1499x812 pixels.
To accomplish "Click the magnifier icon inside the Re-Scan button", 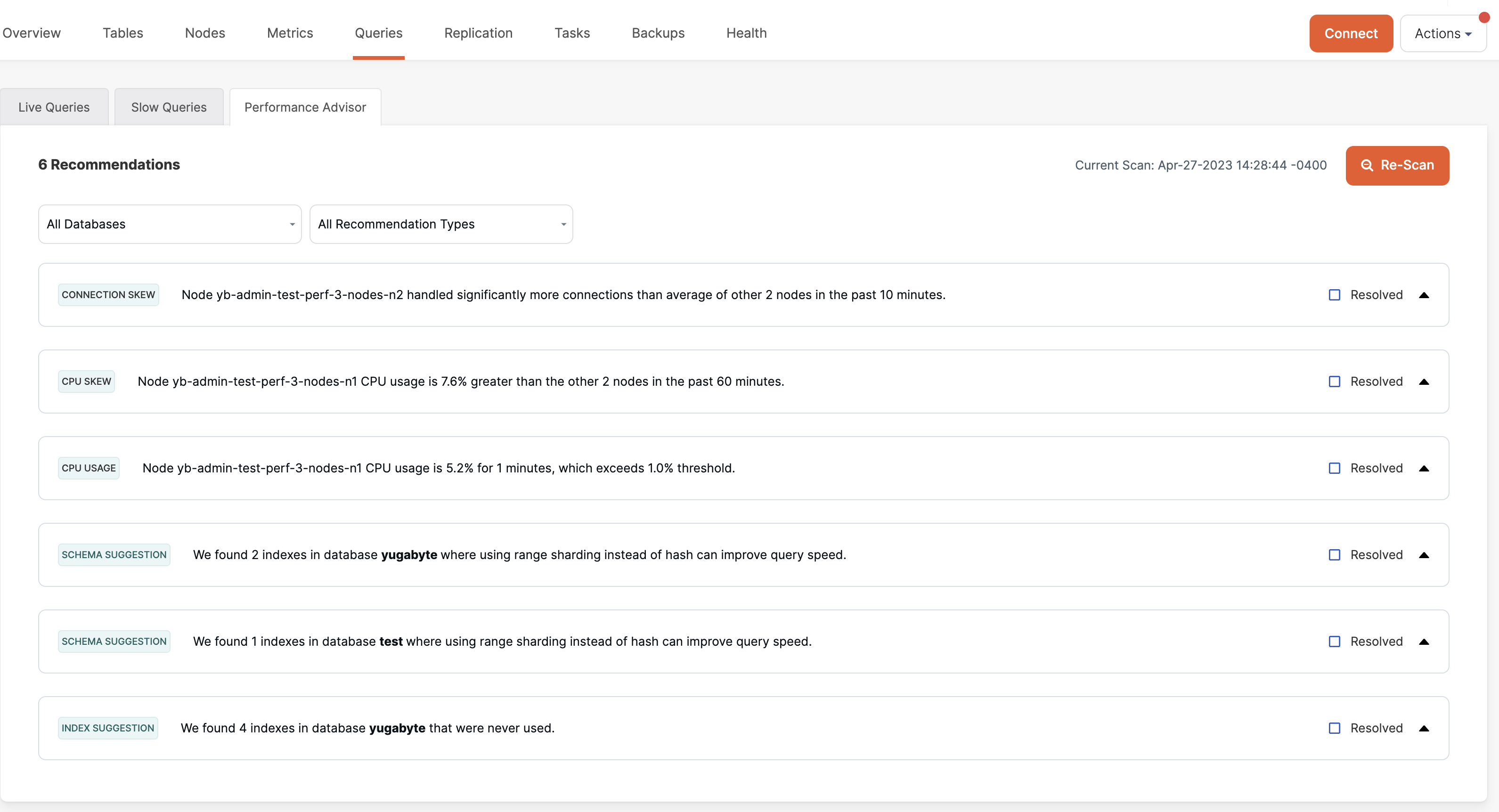I will tap(1367, 165).
